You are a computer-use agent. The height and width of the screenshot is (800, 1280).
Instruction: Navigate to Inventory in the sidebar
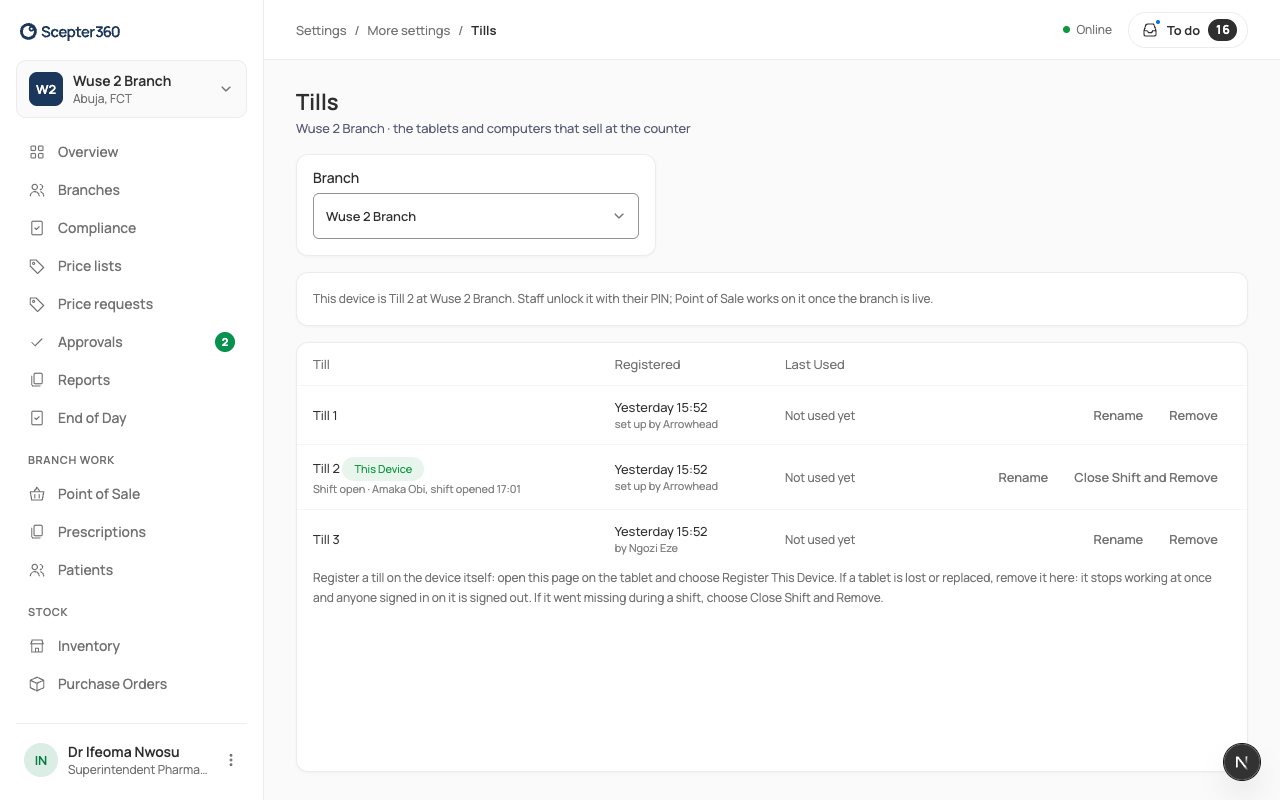point(131,646)
